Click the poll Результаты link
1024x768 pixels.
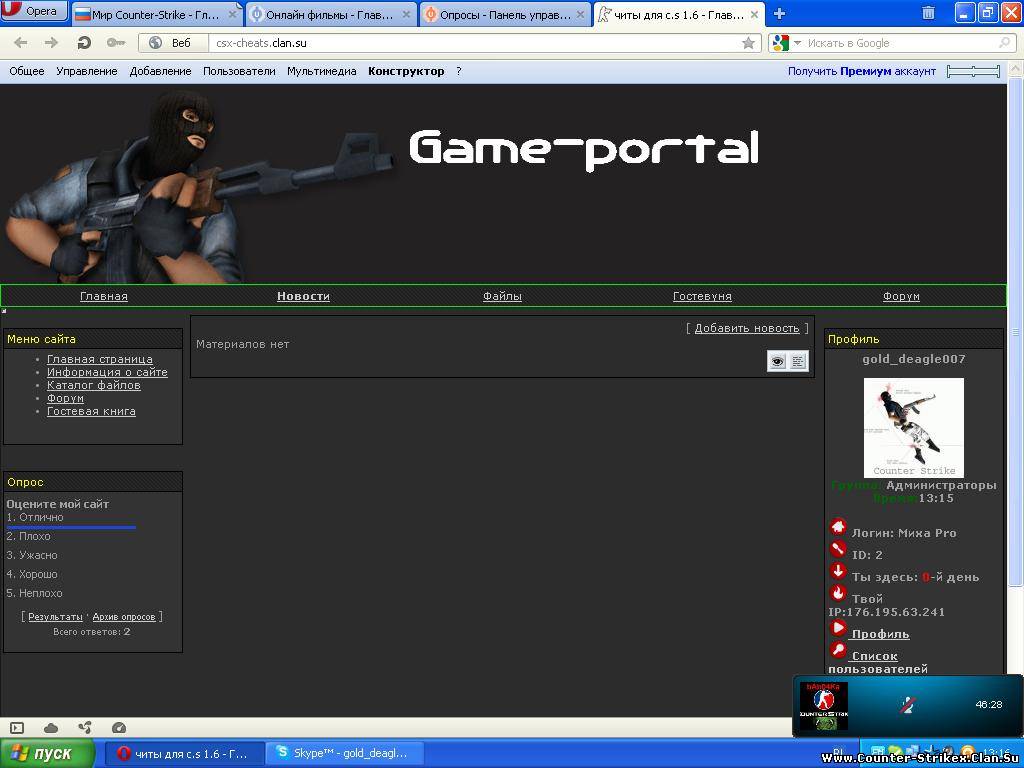click(56, 616)
